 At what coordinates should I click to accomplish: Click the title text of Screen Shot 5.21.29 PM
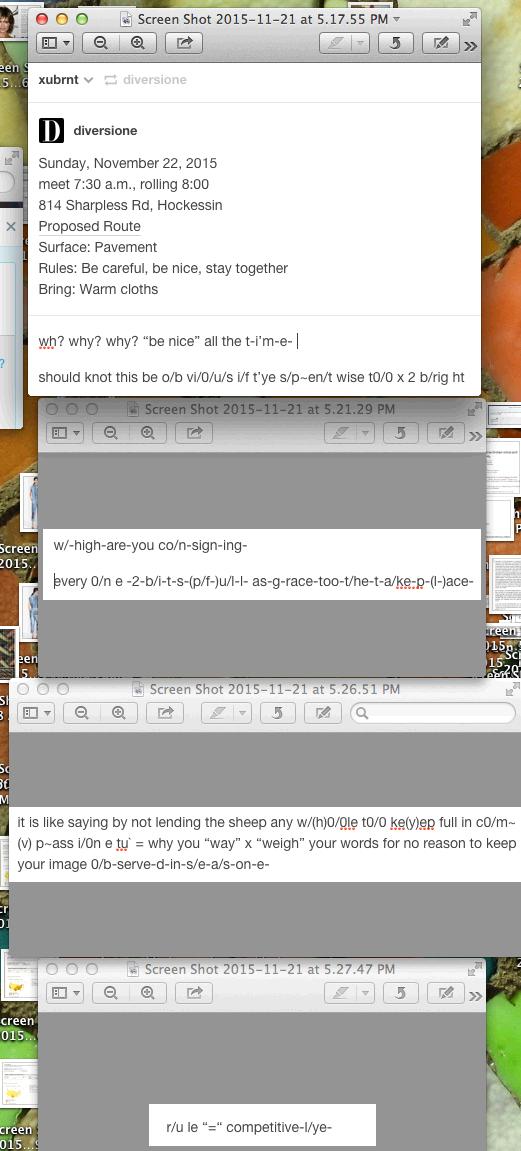[x=269, y=409]
